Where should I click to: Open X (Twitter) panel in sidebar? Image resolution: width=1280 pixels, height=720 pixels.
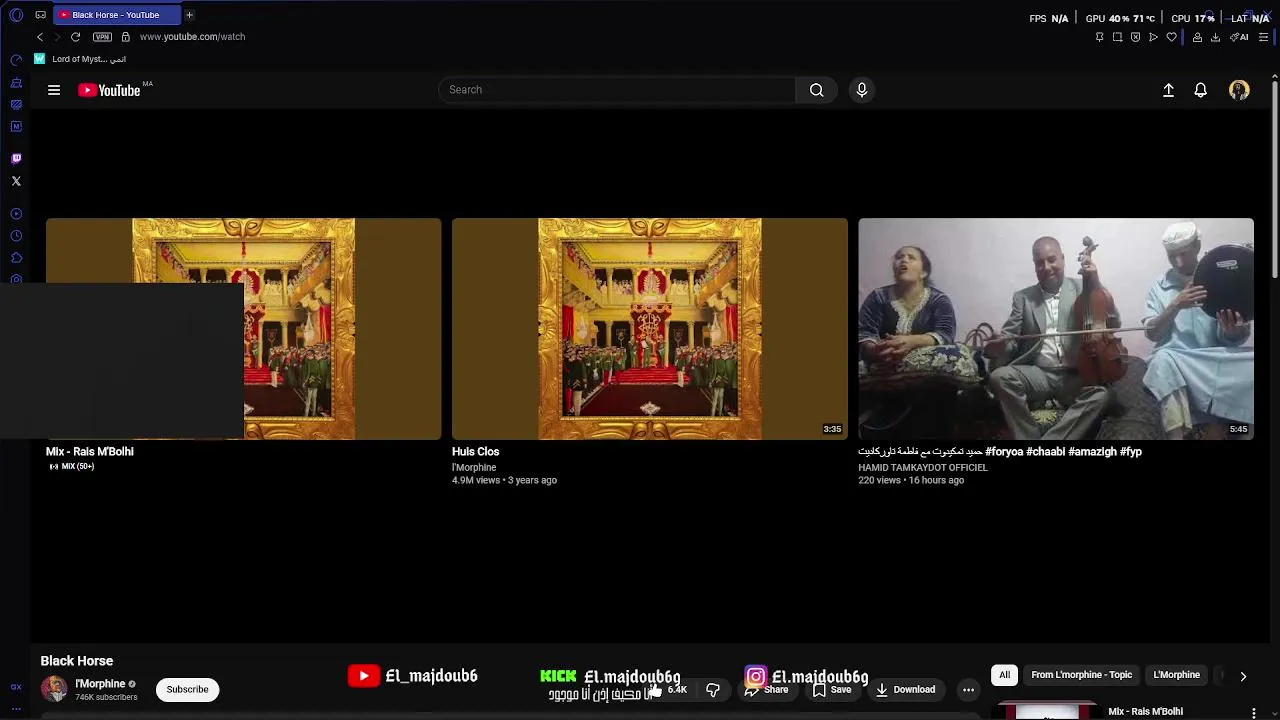point(16,181)
